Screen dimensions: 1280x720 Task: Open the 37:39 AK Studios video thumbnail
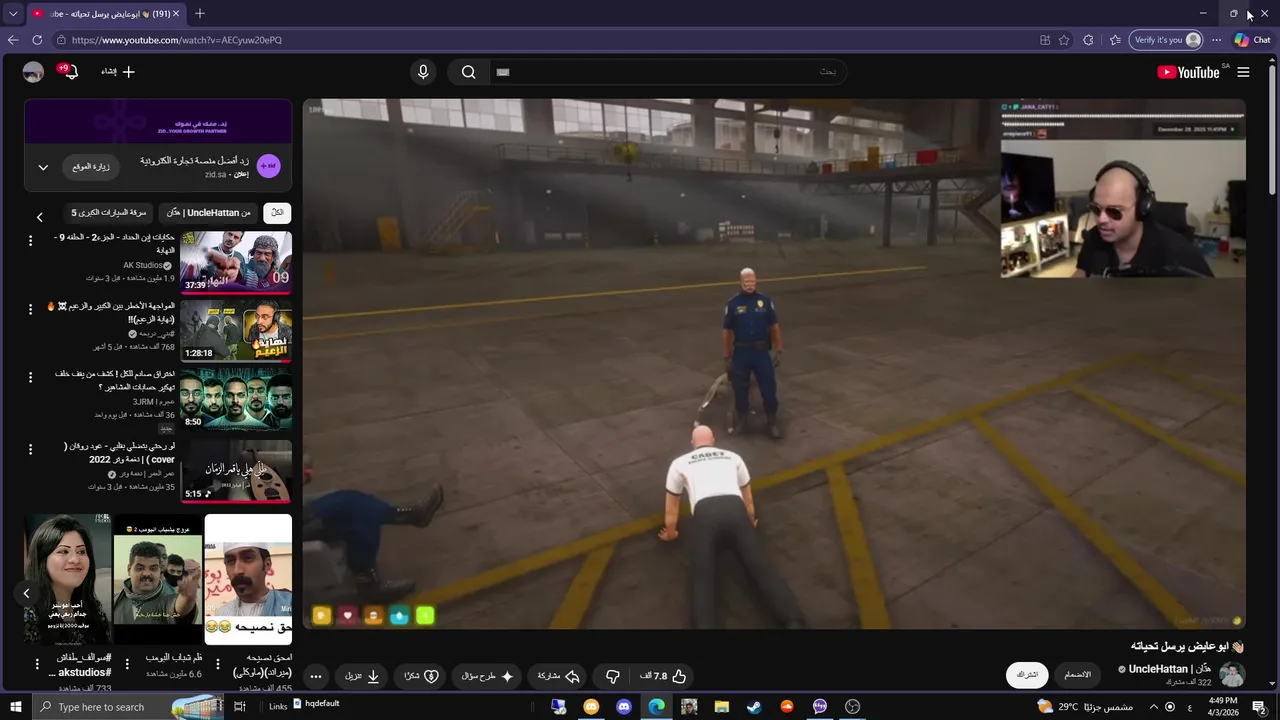236,262
